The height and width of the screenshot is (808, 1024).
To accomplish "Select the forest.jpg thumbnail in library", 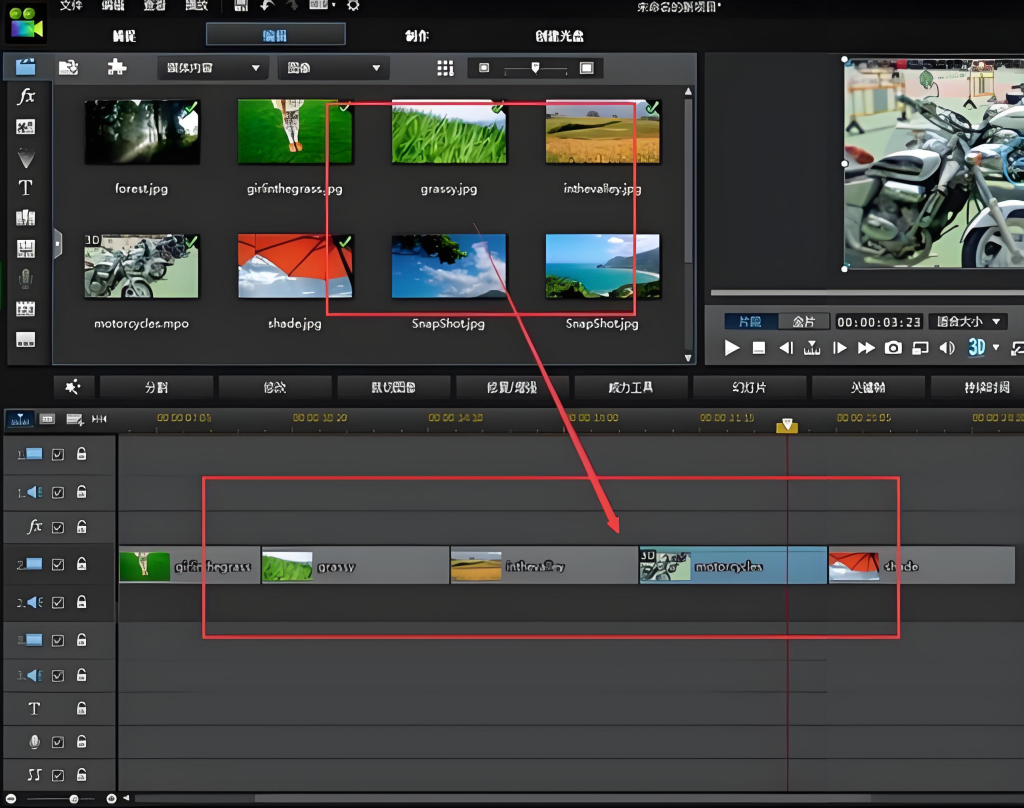I will tap(141, 131).
